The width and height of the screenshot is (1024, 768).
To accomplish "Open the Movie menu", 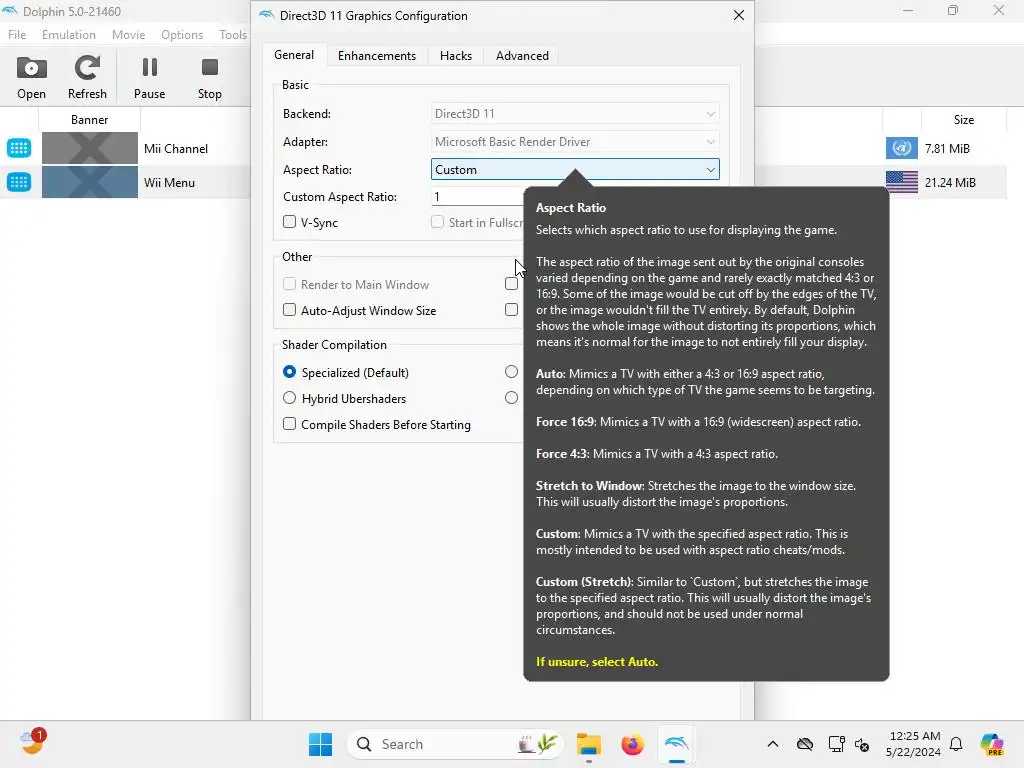I will pyautogui.click(x=128, y=35).
